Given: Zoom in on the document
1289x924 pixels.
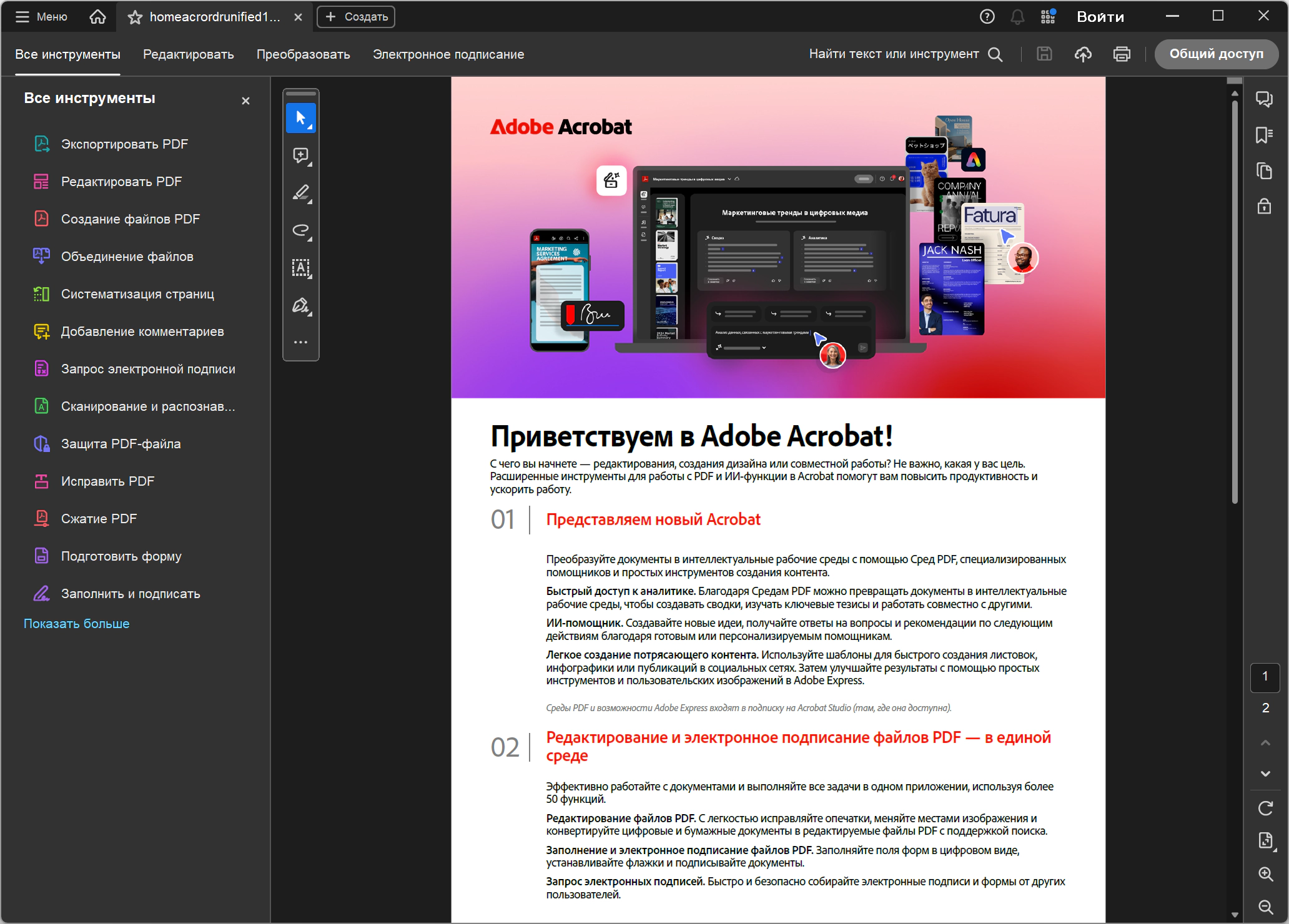Looking at the screenshot, I should [1265, 874].
